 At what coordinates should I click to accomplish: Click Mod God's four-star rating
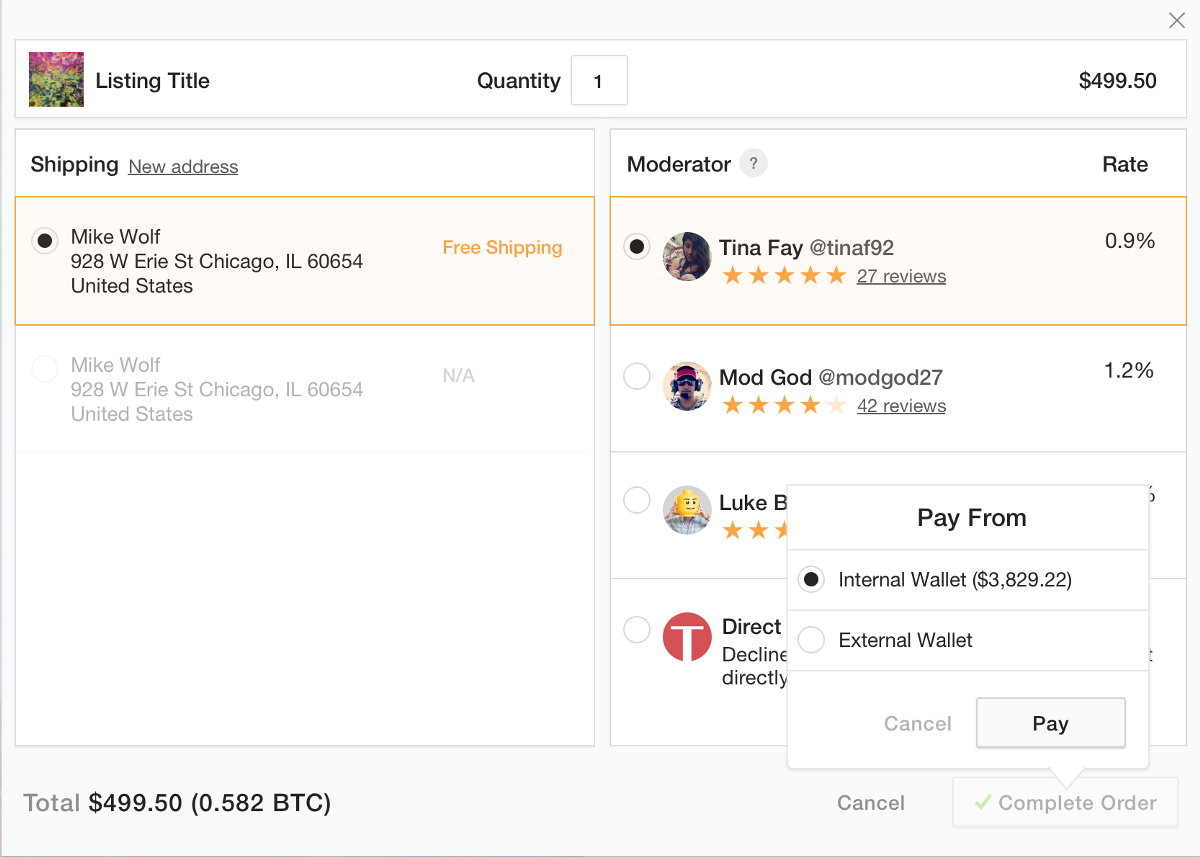click(x=784, y=406)
